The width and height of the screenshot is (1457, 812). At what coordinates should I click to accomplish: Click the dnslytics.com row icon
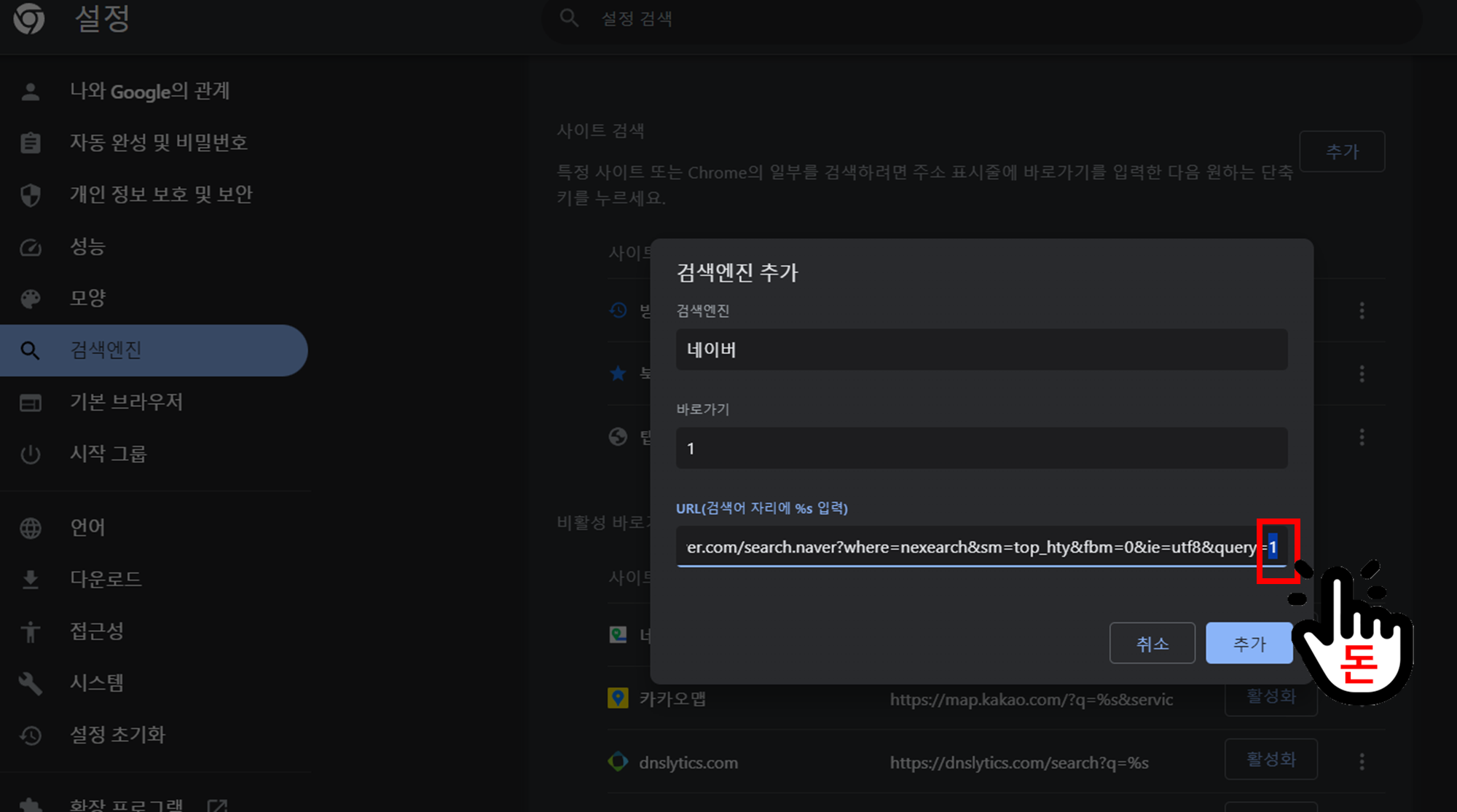pos(618,762)
